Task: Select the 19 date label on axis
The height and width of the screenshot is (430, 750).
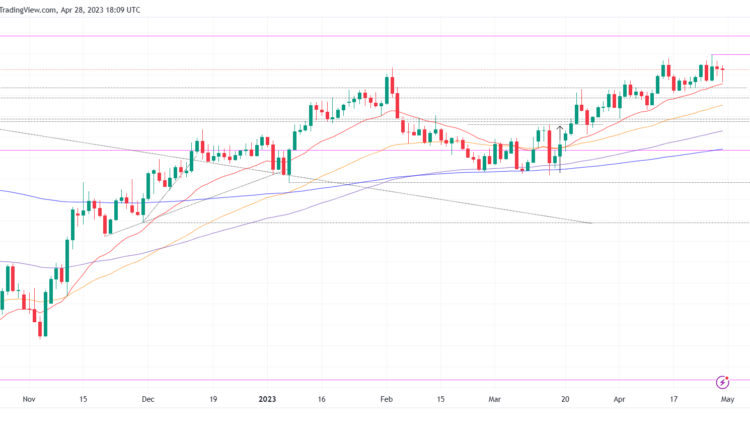Action: (x=213, y=399)
